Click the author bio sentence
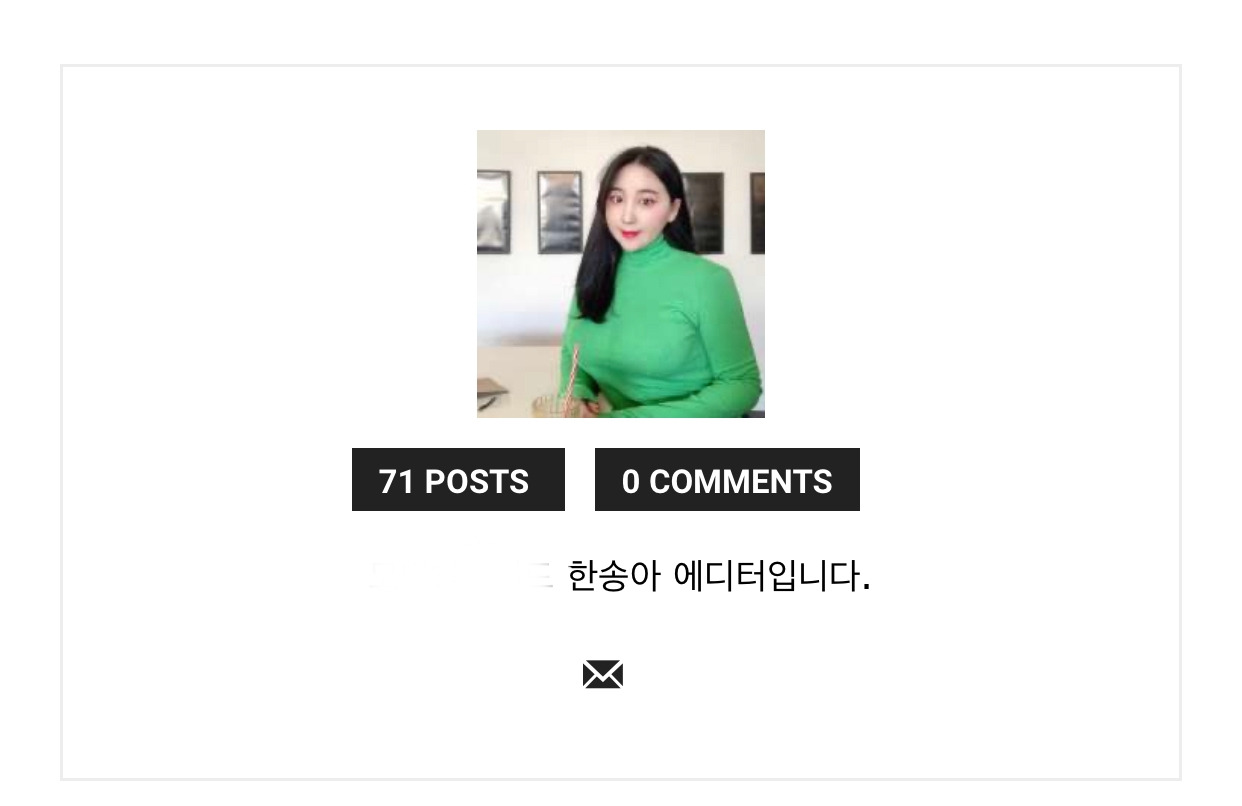Image resolution: width=1242 pixels, height=806 pixels. (x=619, y=576)
